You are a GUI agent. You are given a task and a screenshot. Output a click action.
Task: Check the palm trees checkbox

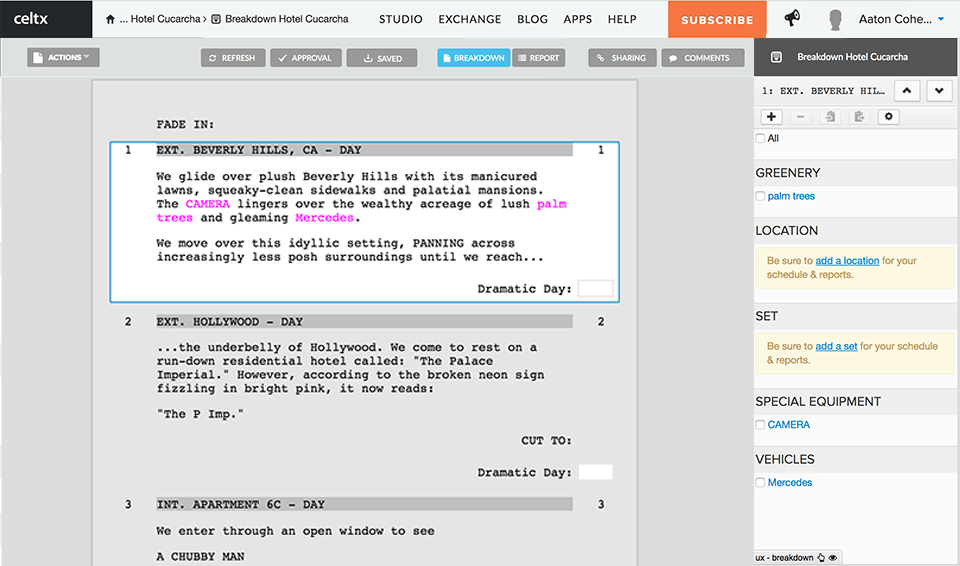[x=760, y=196]
